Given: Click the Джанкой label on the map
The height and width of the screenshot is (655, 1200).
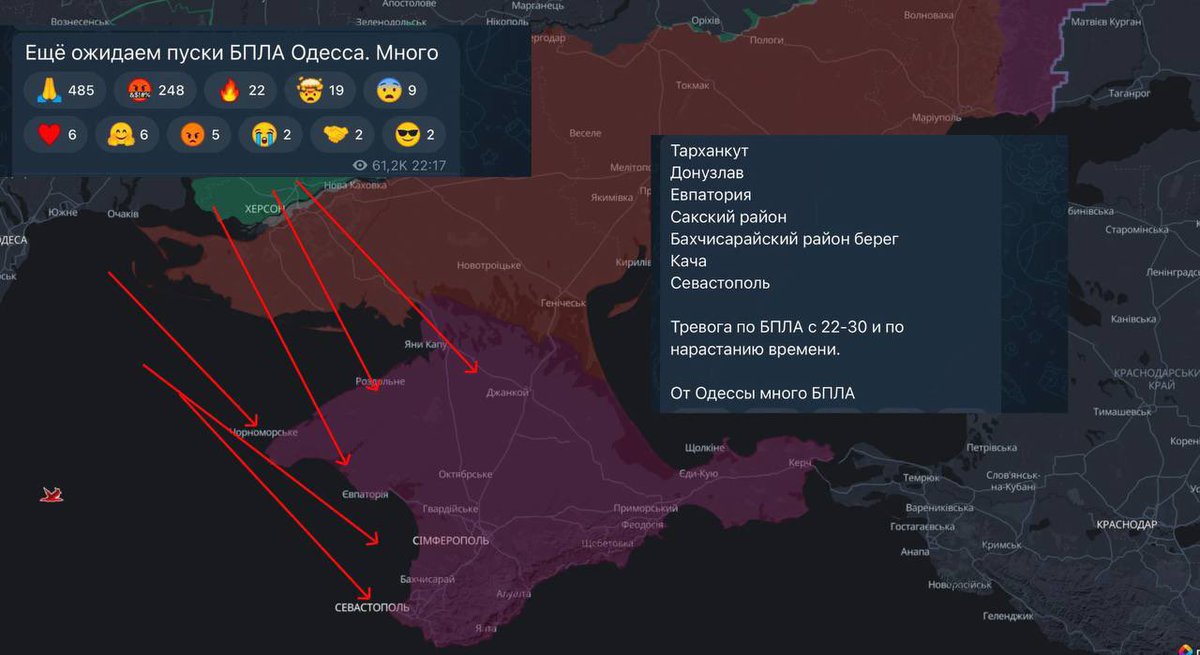Looking at the screenshot, I should coord(507,393).
